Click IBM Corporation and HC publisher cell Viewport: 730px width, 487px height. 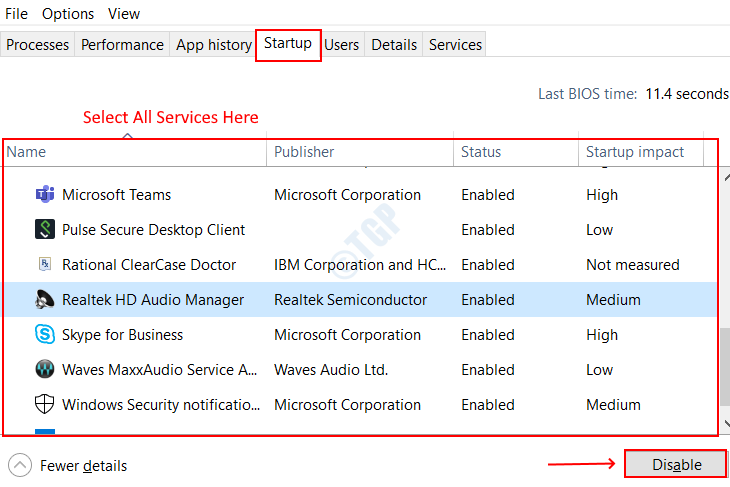[x=360, y=264]
